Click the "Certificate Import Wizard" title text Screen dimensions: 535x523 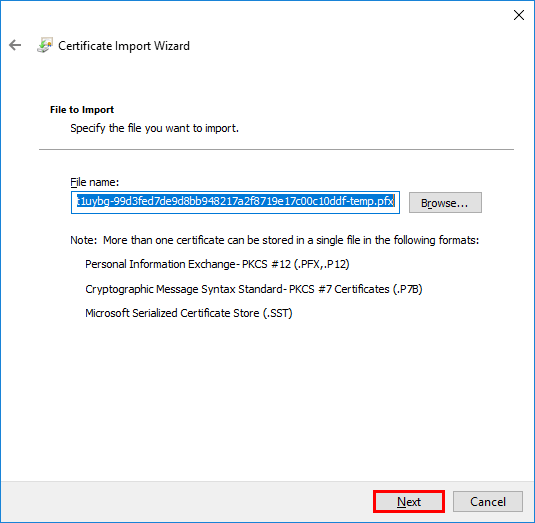coord(124,46)
